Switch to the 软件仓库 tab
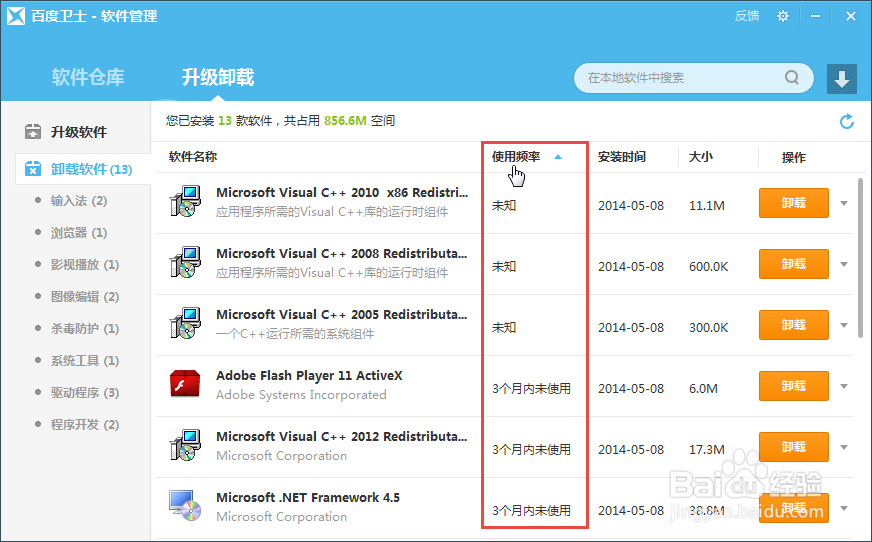 88,77
